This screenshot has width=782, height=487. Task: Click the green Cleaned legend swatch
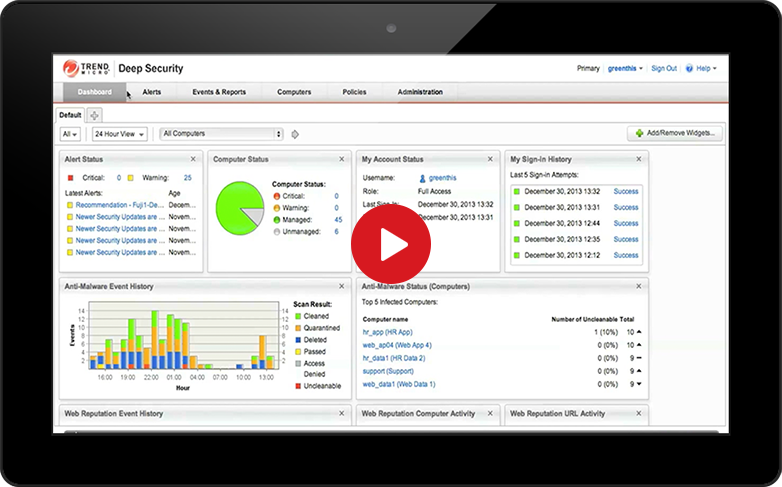point(297,316)
